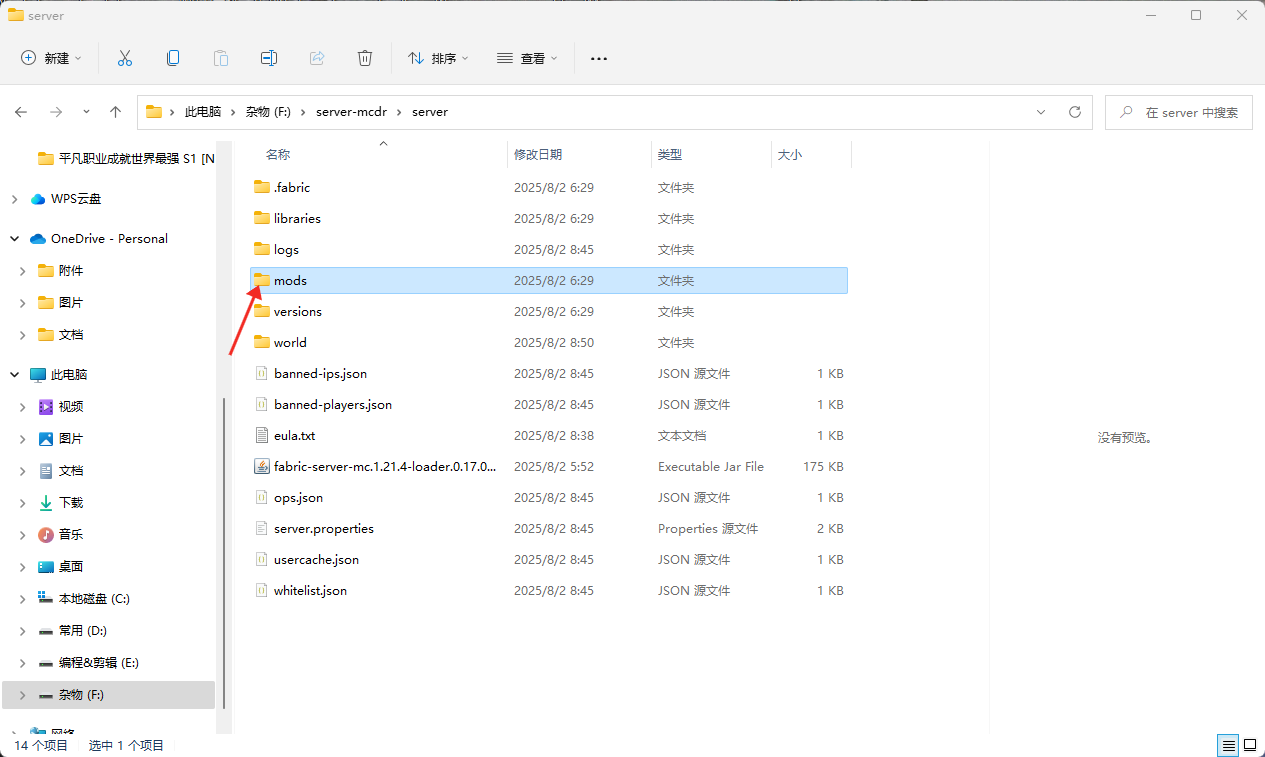This screenshot has width=1265, height=757.
Task: Click server-mcdr in the address breadcrumb
Action: 349,112
